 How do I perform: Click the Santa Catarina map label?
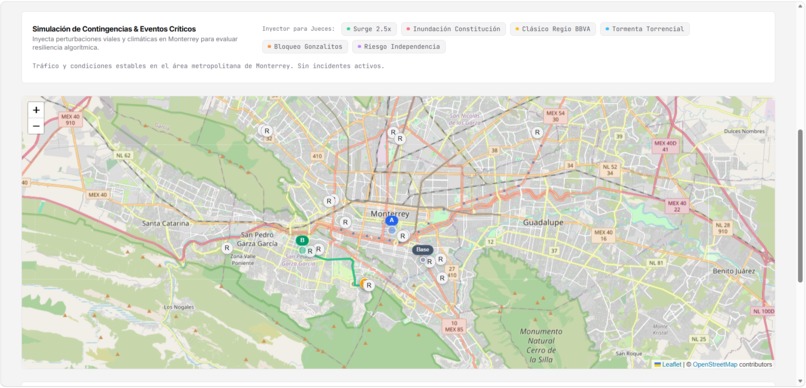[x=166, y=224]
